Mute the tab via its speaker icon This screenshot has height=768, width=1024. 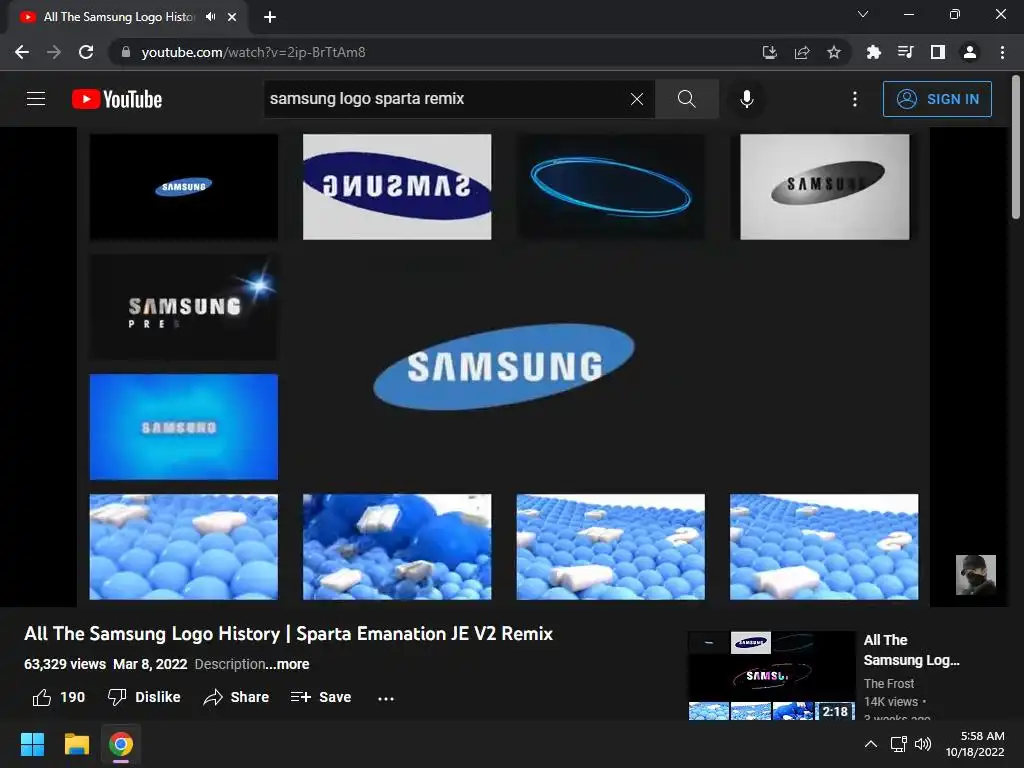tap(210, 17)
